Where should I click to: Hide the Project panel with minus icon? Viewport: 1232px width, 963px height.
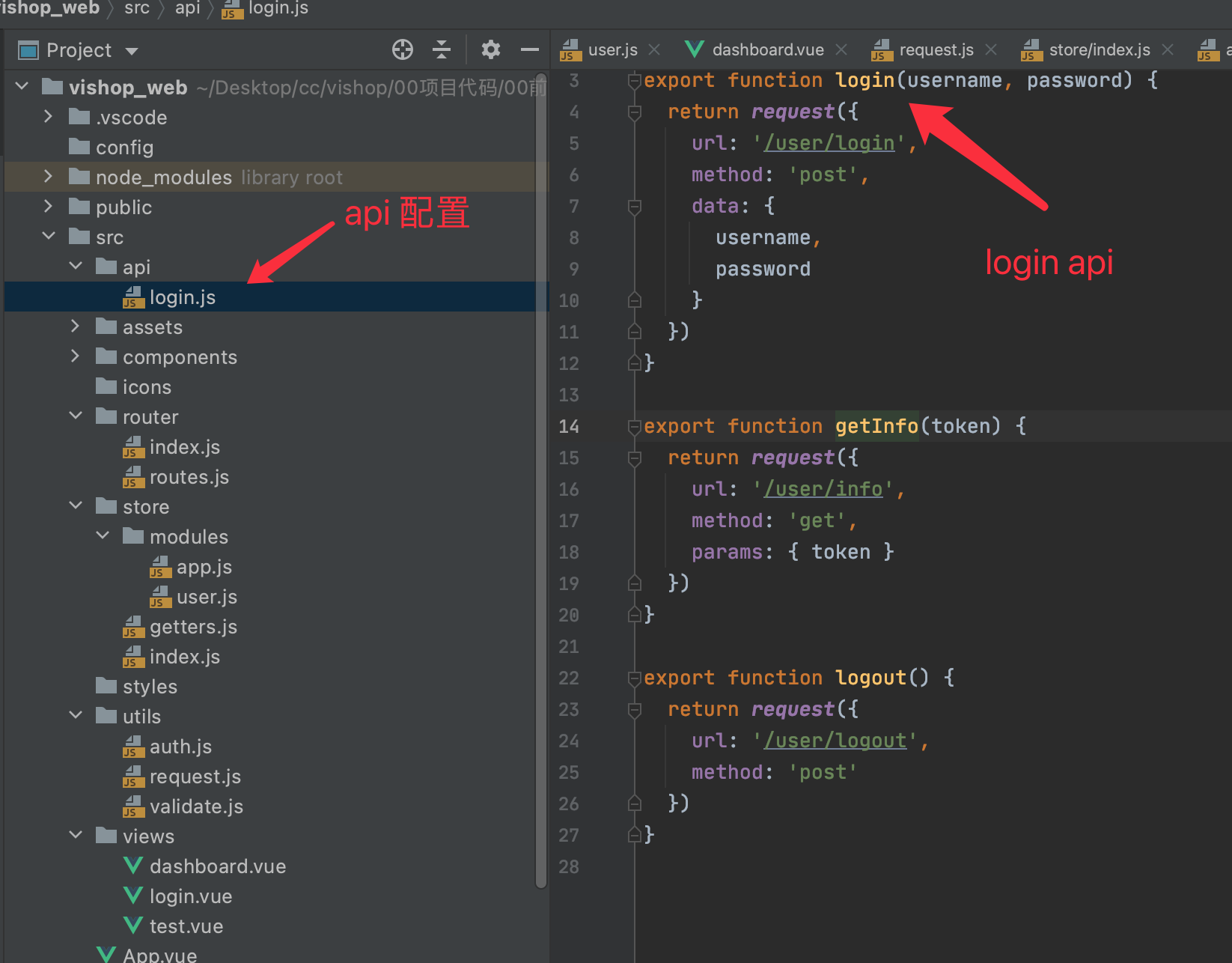pos(530,49)
